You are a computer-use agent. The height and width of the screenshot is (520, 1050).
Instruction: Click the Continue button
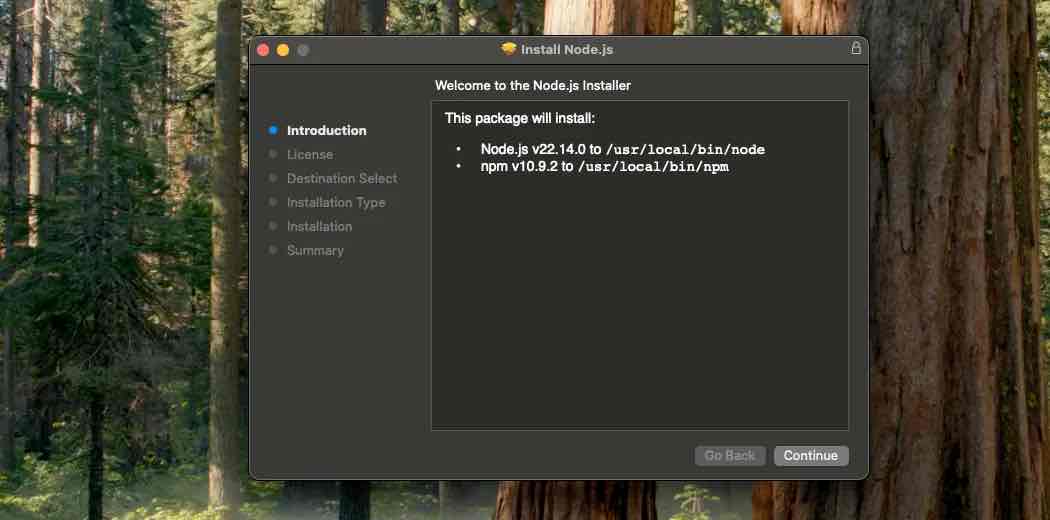pyautogui.click(x=811, y=456)
